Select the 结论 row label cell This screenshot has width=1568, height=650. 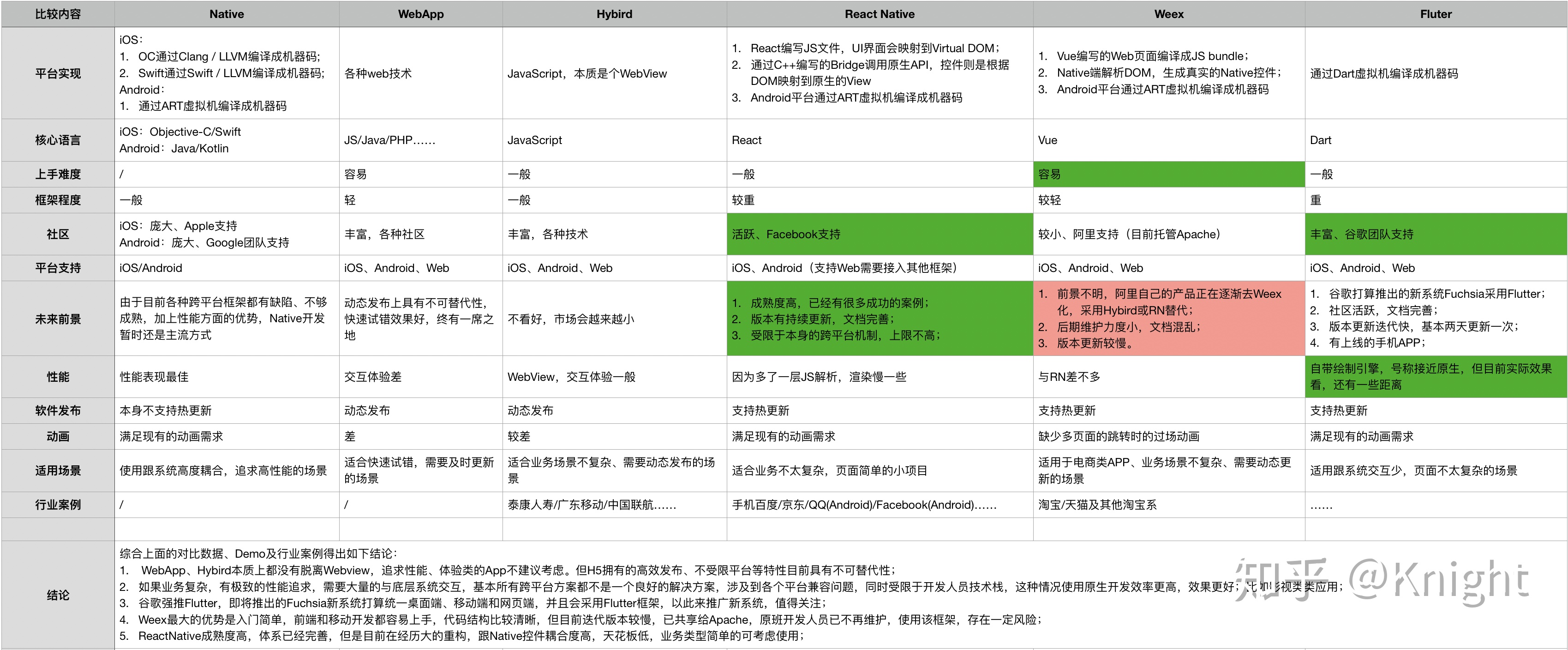point(58,595)
